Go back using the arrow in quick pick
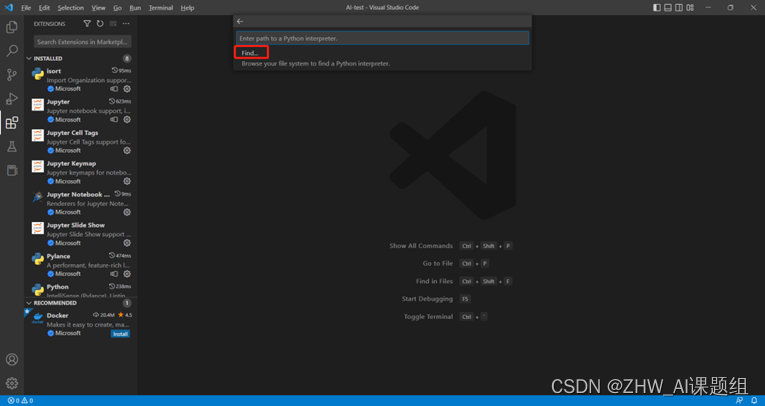The height and width of the screenshot is (406, 765). [x=240, y=21]
